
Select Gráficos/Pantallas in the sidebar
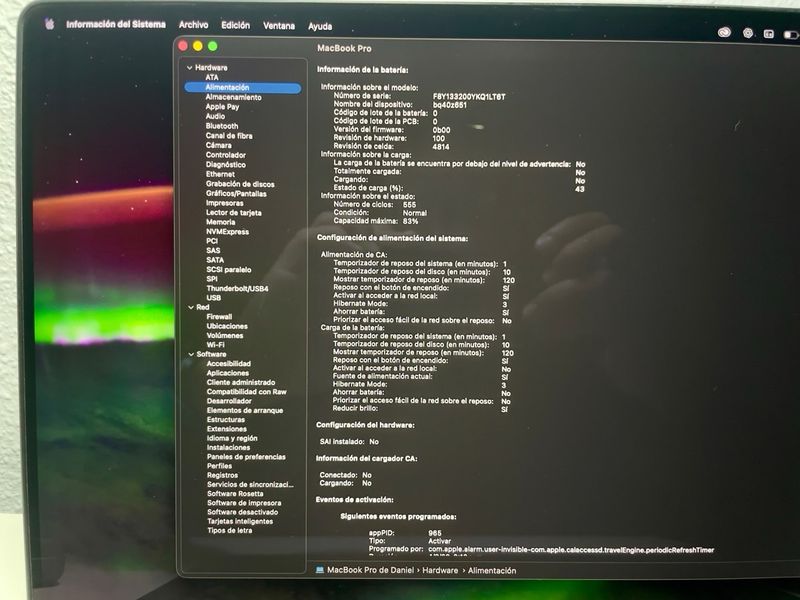pos(236,193)
